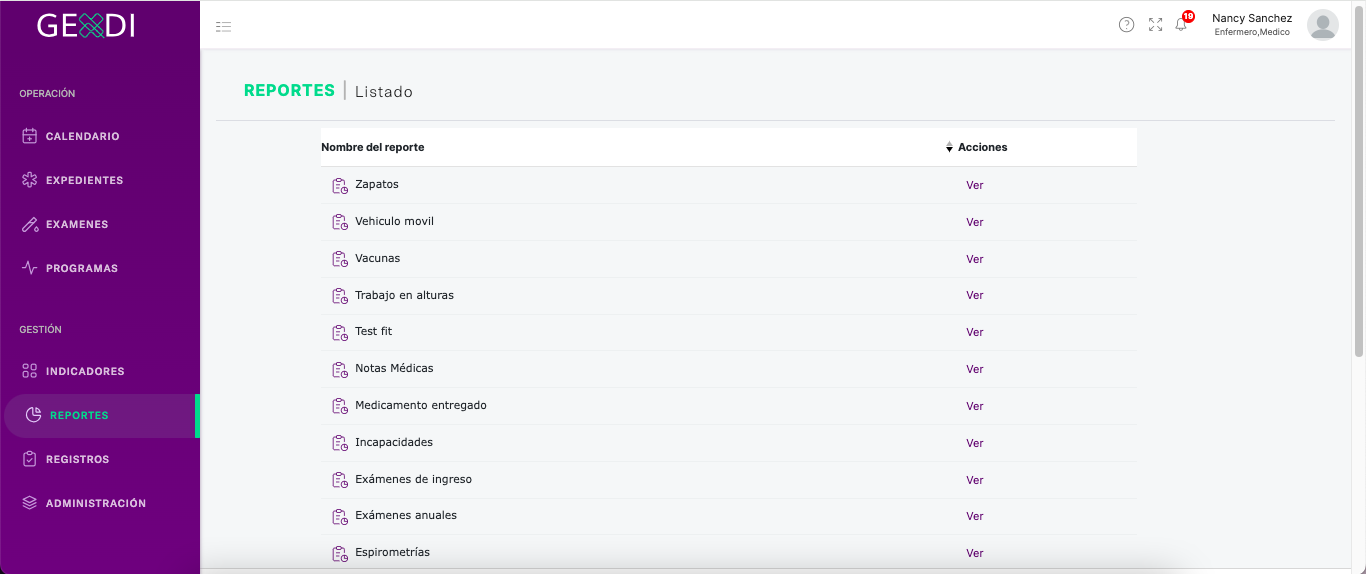Click the report icon beside Espirometrías

[340, 553]
